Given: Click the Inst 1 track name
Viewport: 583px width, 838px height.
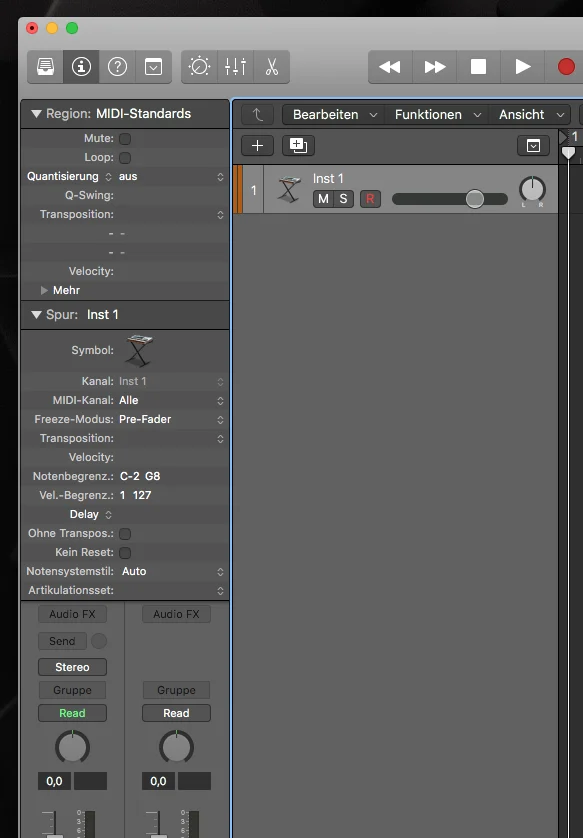Looking at the screenshot, I should click(328, 179).
